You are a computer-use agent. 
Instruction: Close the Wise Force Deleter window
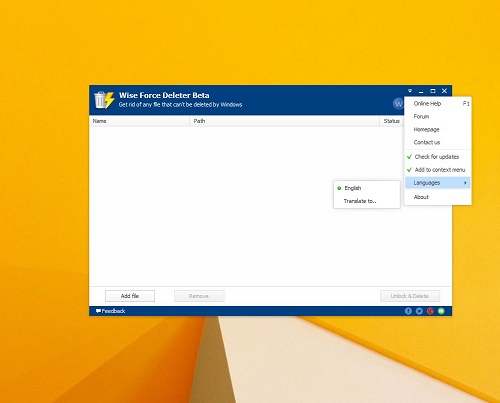(x=444, y=91)
